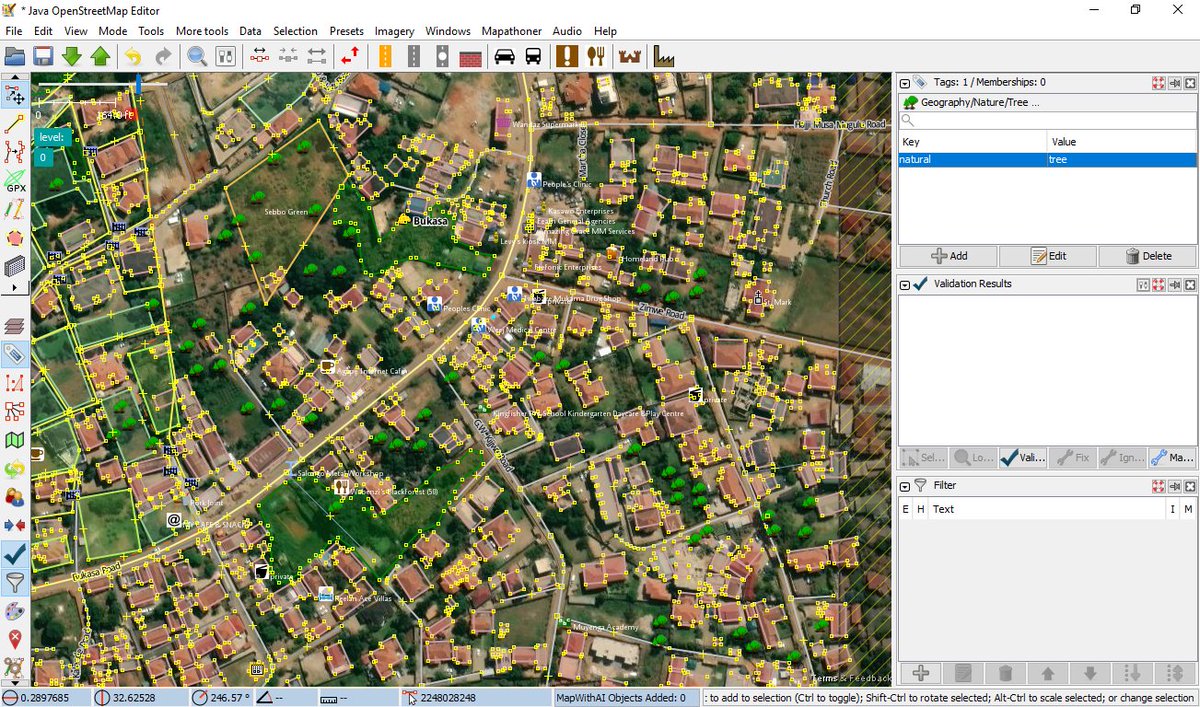Save the layer using the floppy disk icon

43,57
